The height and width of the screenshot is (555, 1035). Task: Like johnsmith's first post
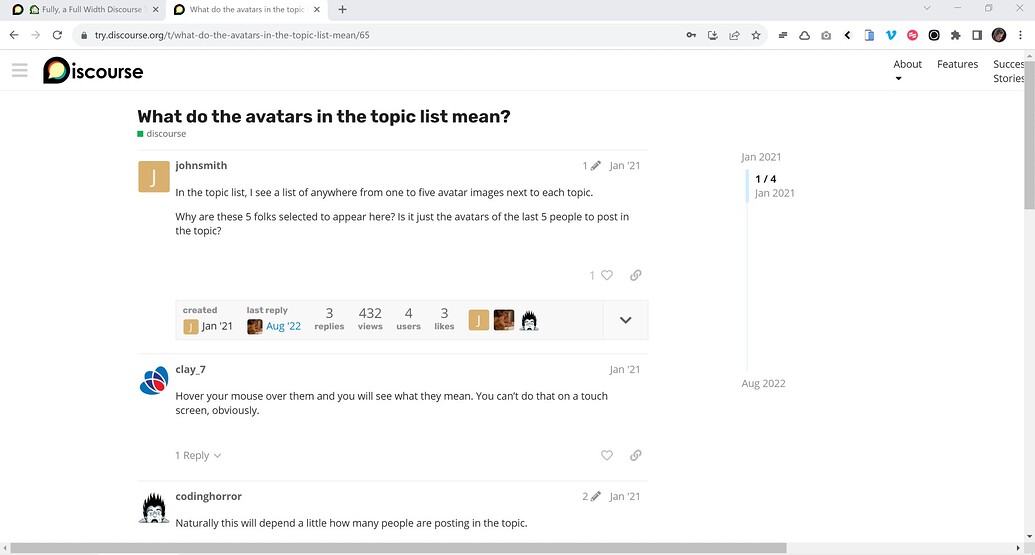click(606, 275)
